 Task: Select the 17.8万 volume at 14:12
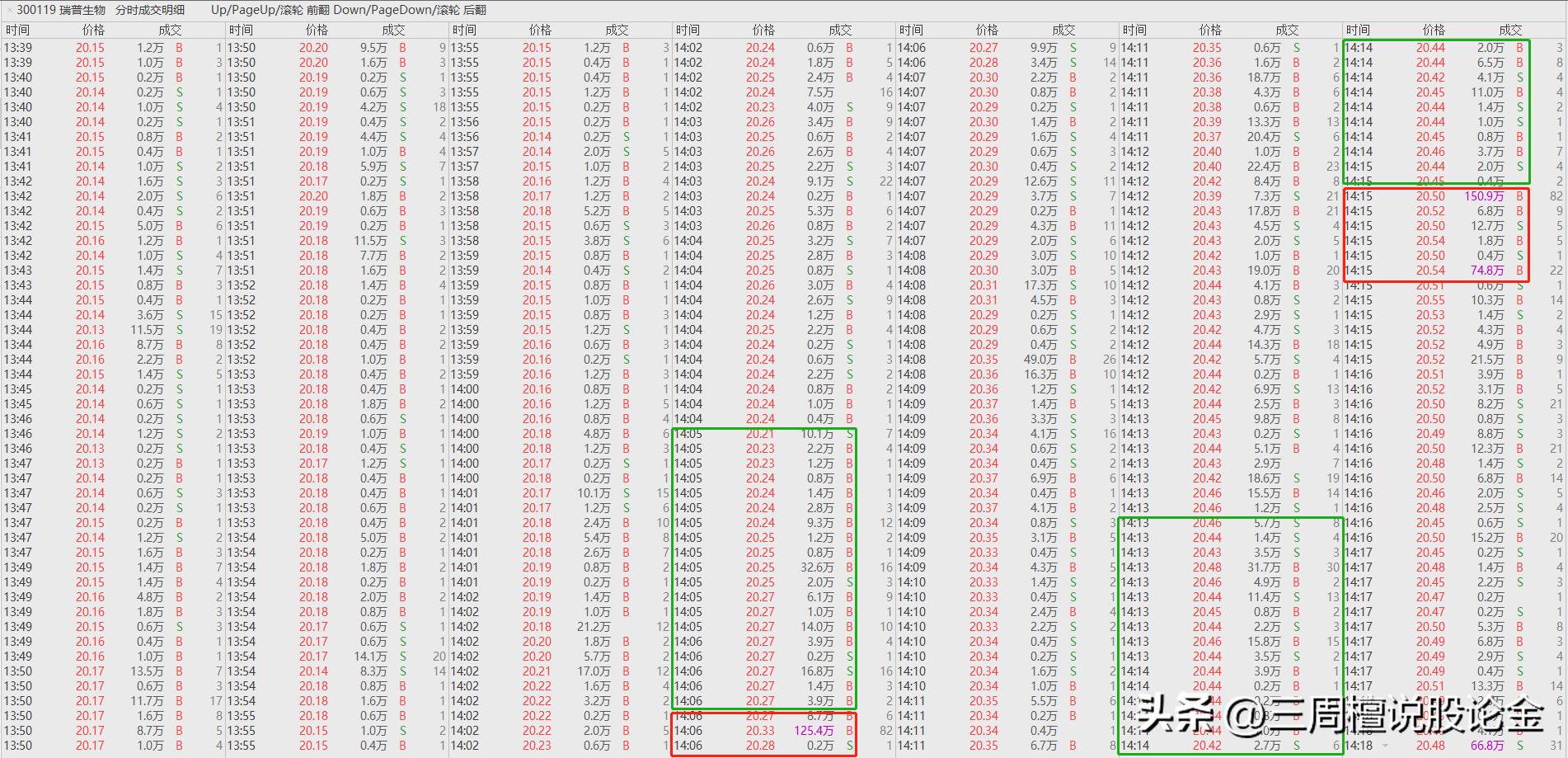pyautogui.click(x=1264, y=211)
